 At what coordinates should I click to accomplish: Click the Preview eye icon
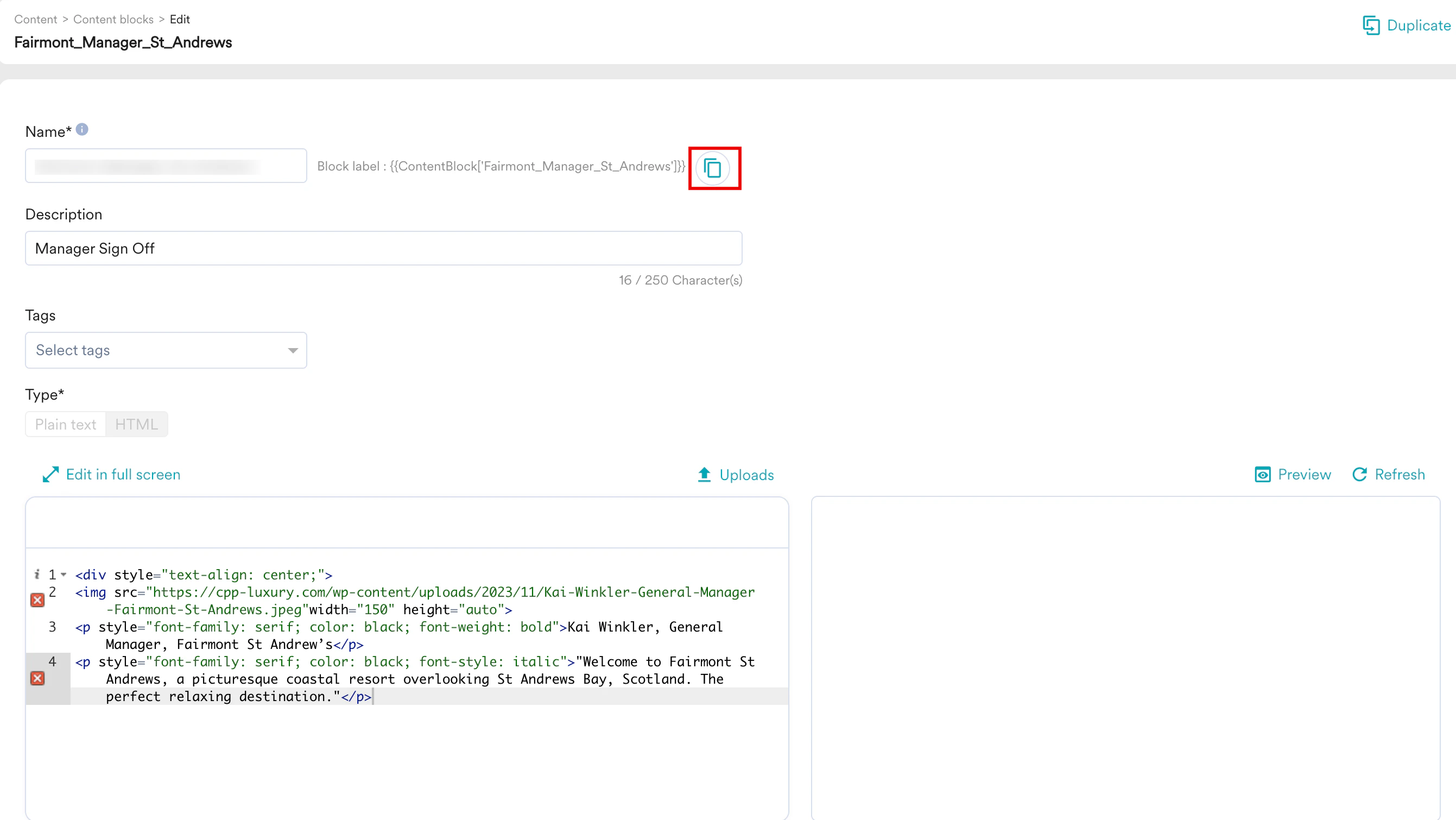coord(1262,475)
